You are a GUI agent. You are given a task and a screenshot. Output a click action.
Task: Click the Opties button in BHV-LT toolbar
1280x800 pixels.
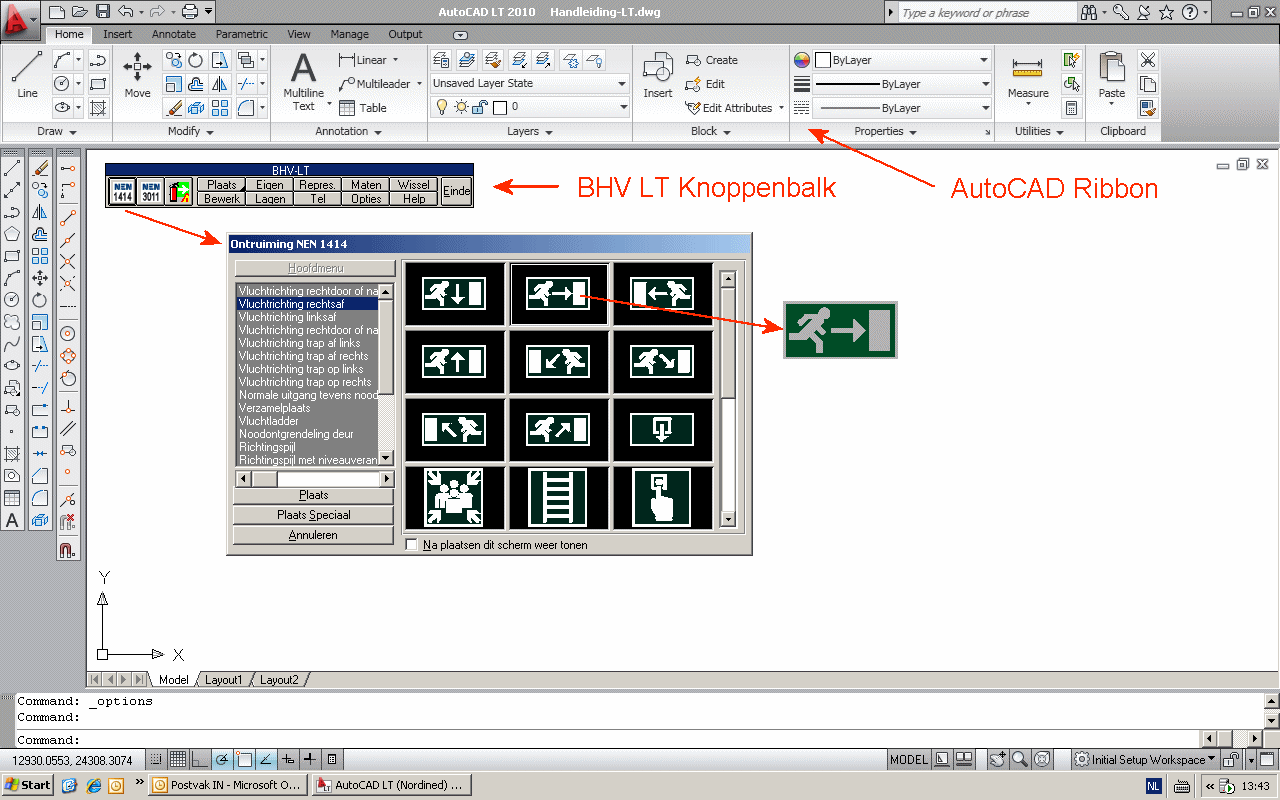pos(366,198)
